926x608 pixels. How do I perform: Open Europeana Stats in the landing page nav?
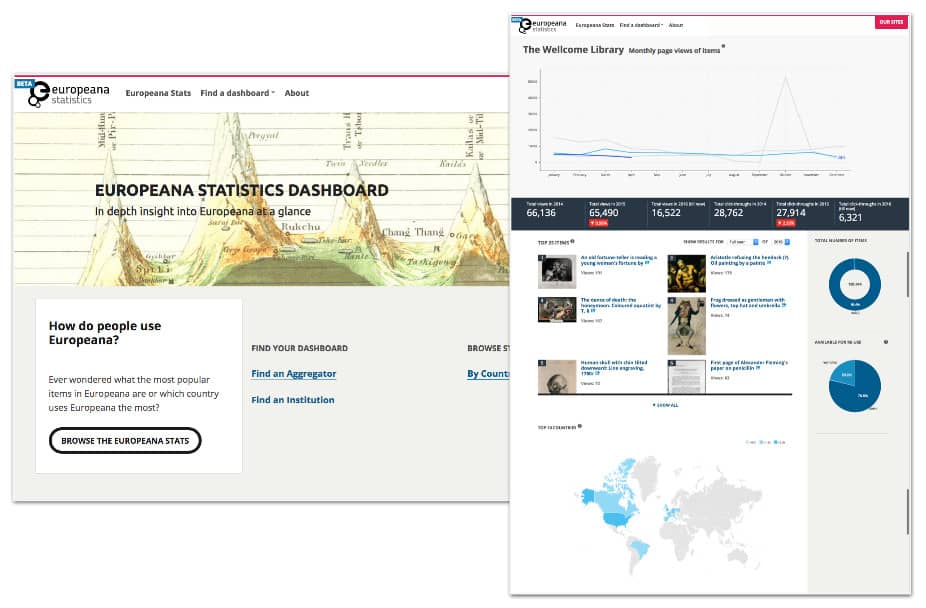pos(158,93)
